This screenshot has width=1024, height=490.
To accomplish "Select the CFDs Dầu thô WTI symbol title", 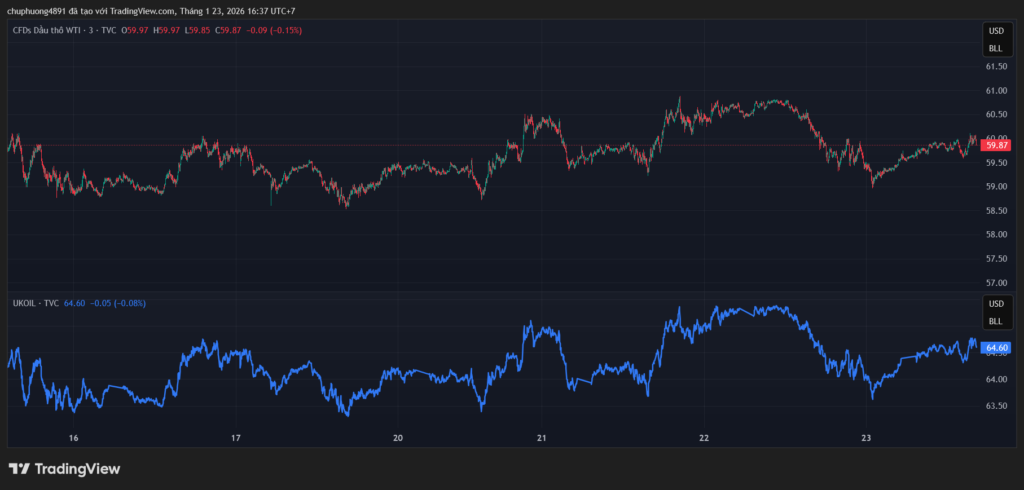I will click(x=50, y=30).
